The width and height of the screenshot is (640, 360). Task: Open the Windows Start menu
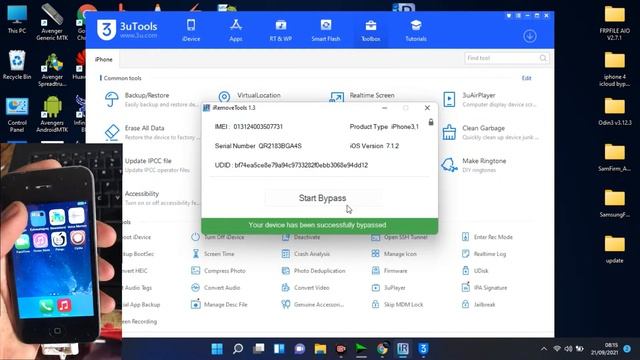coord(217,349)
